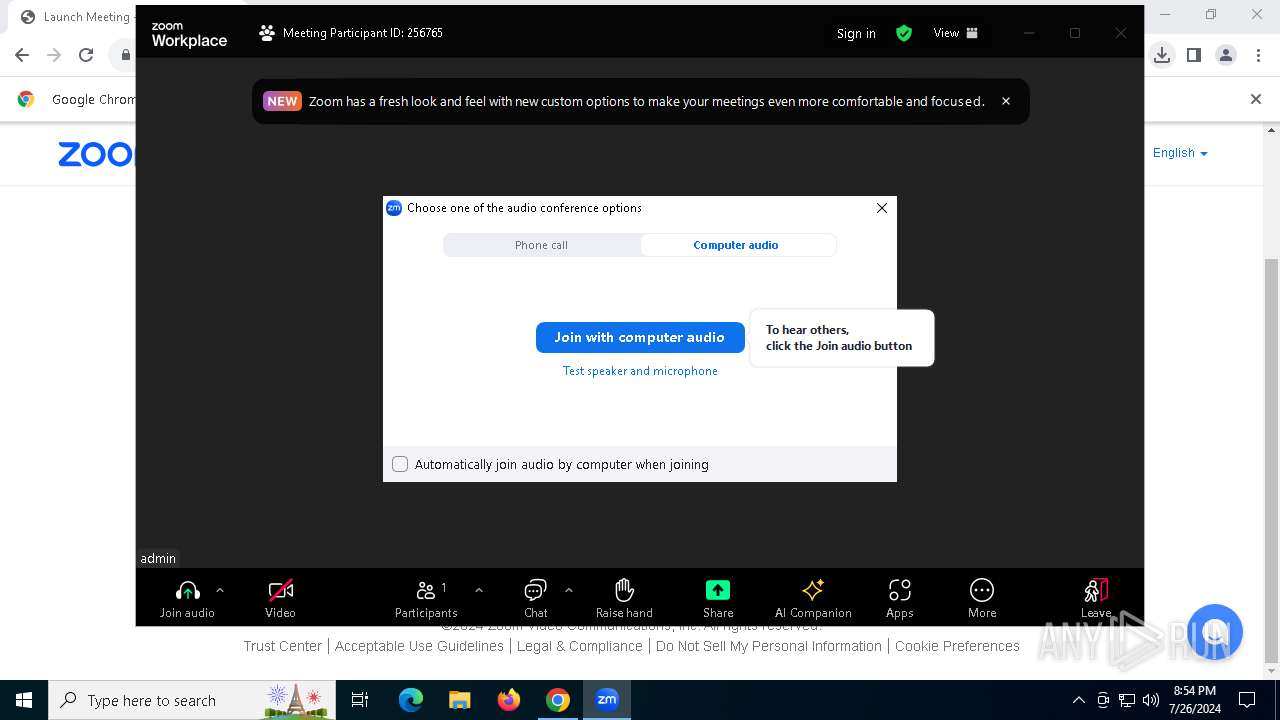This screenshot has height=720, width=1280.
Task: Click Zoom icon in taskbar
Action: [607, 700]
